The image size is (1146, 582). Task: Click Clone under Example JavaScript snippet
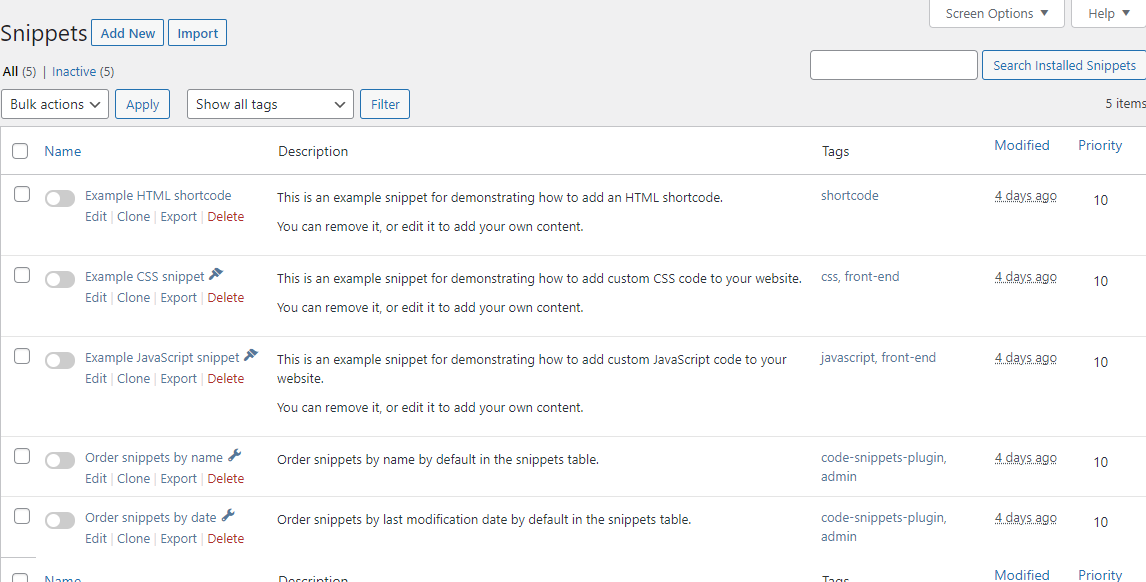[133, 378]
